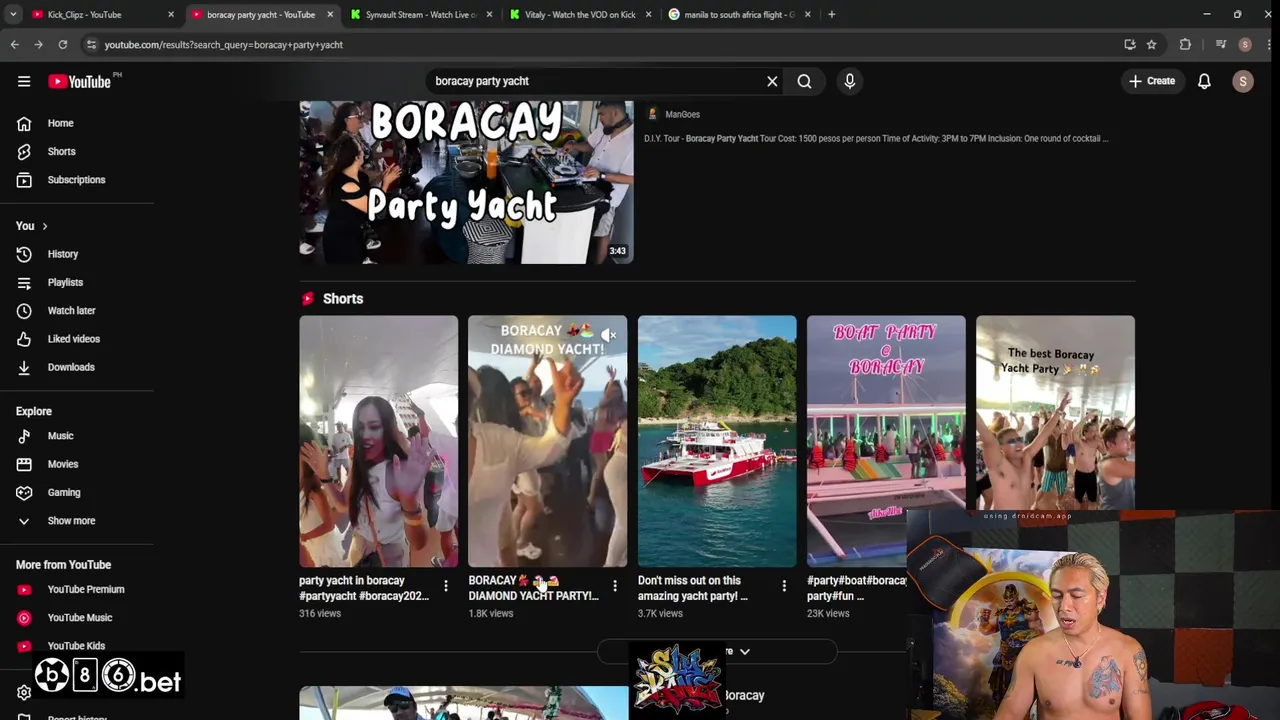Image resolution: width=1280 pixels, height=720 pixels.
Task: Play short 'party yacht in boracay'
Action: click(378, 441)
